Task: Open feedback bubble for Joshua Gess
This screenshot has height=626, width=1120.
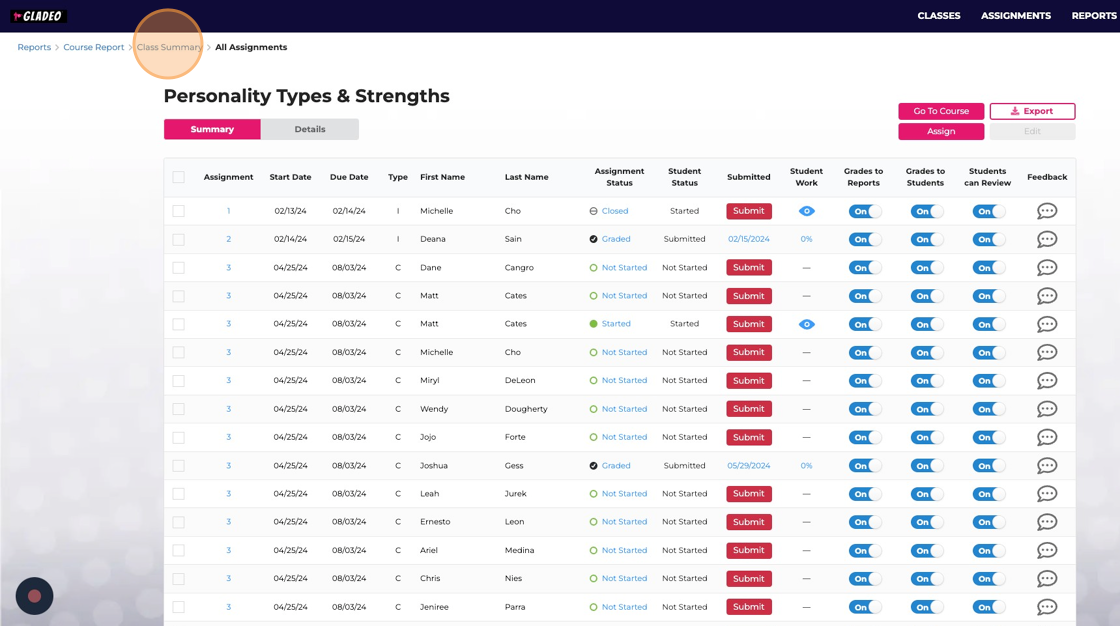Action: [1046, 465]
